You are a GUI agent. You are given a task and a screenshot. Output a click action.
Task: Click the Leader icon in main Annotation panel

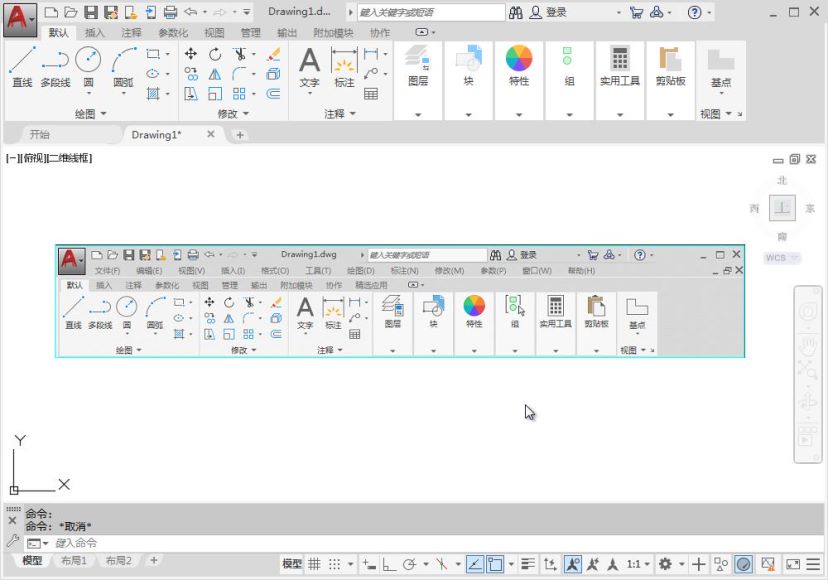(371, 74)
